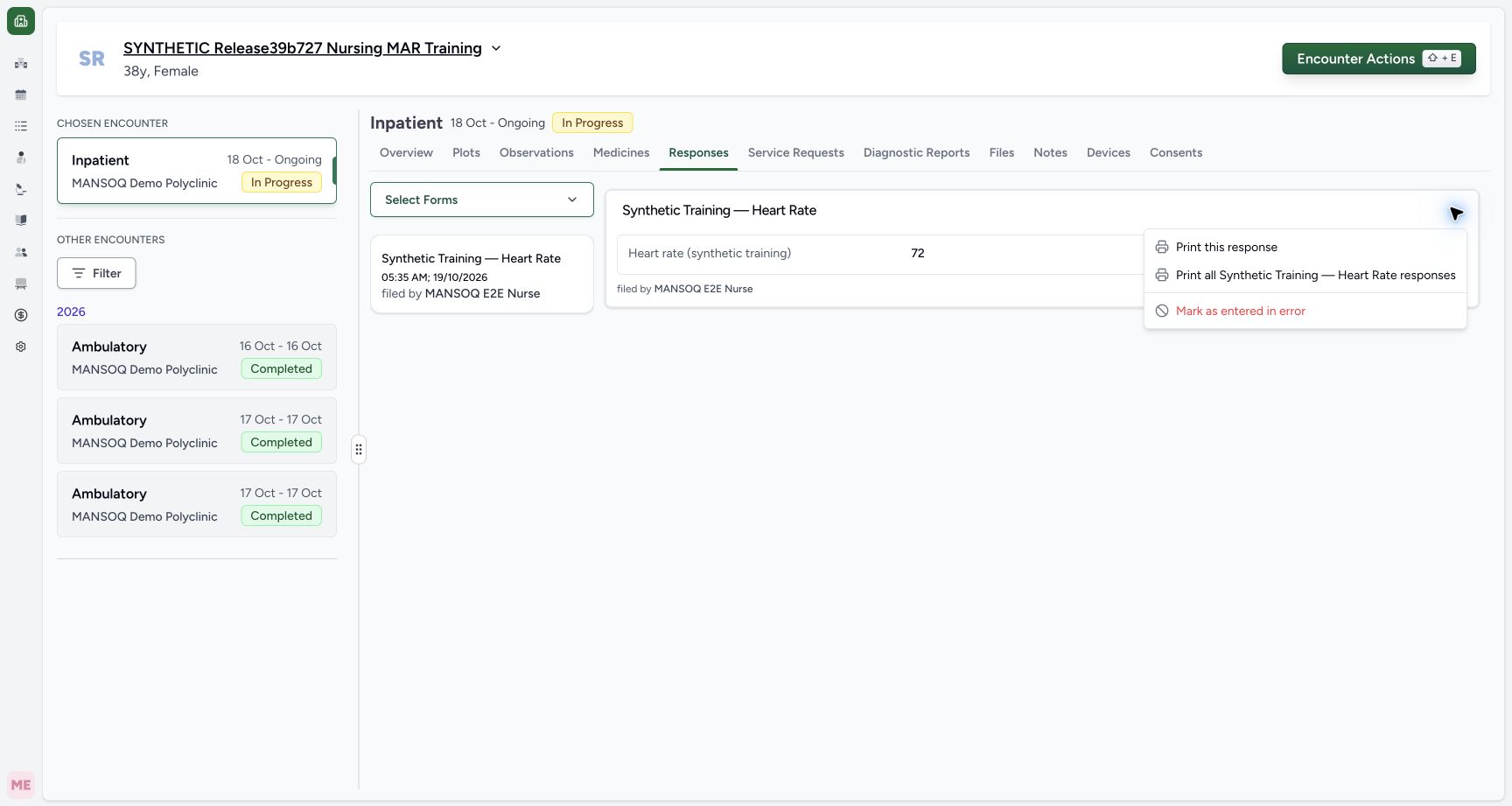Switch to the Overview tab
The height and width of the screenshot is (806, 1512).
click(x=406, y=152)
